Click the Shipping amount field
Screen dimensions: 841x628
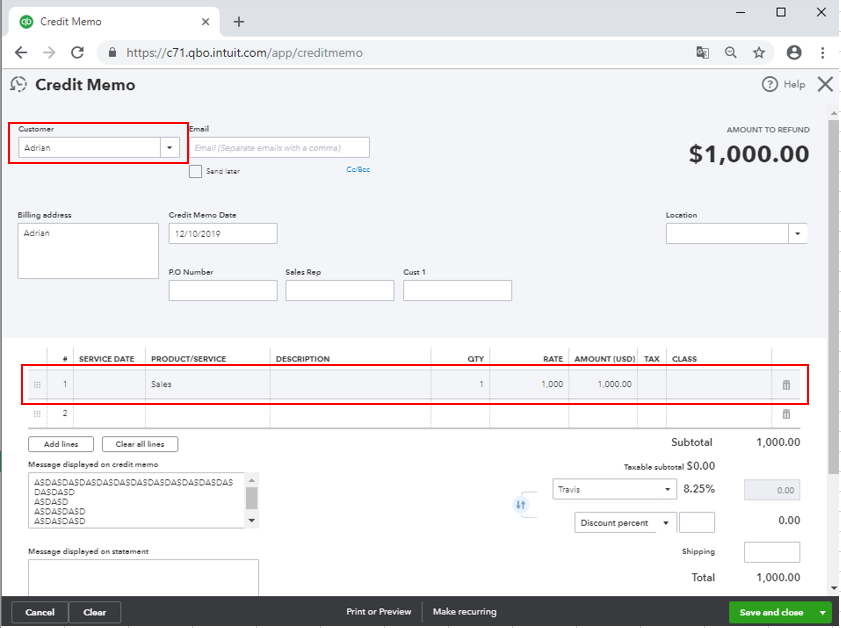click(x=772, y=552)
